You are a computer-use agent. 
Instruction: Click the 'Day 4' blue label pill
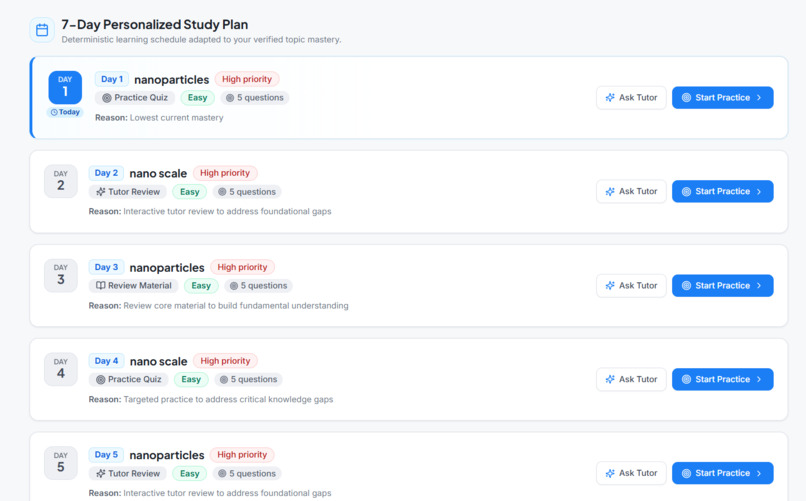106,361
